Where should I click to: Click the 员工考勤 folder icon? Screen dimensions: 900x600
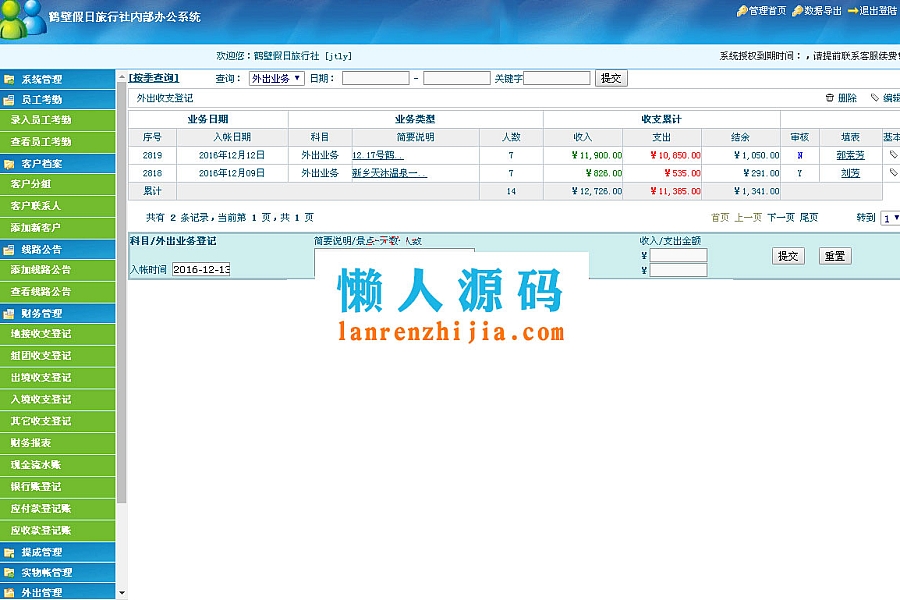point(9,100)
